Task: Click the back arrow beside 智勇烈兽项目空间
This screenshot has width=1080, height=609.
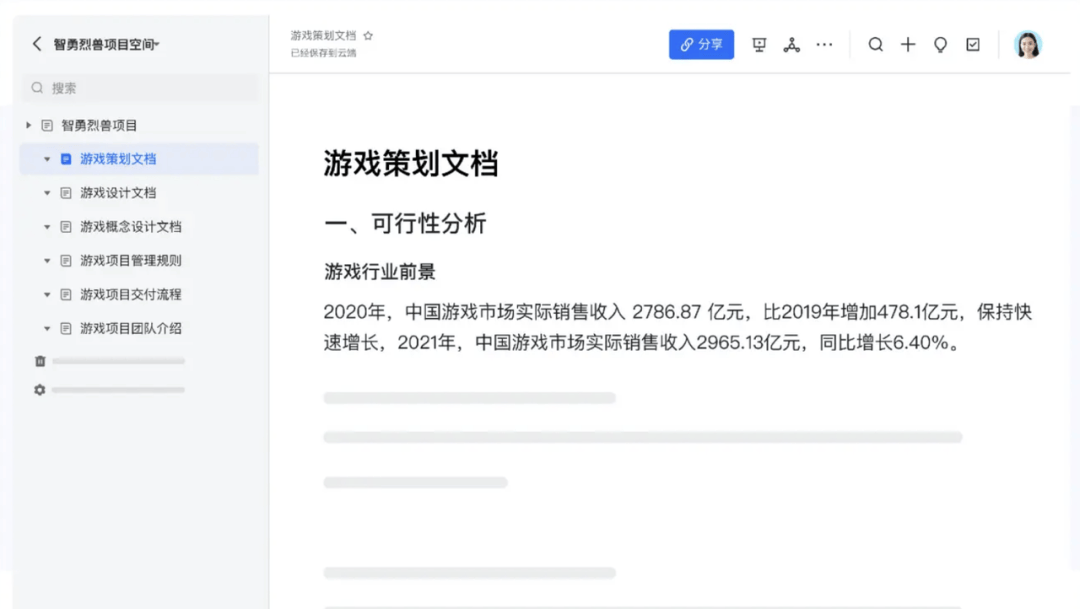Action: tap(37, 44)
